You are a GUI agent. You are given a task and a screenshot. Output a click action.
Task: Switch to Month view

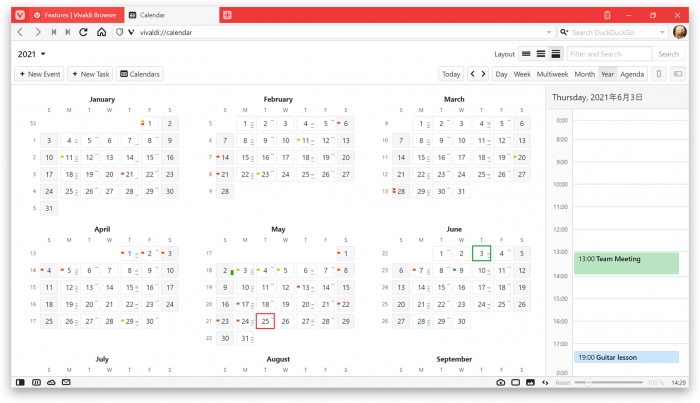[x=585, y=74]
